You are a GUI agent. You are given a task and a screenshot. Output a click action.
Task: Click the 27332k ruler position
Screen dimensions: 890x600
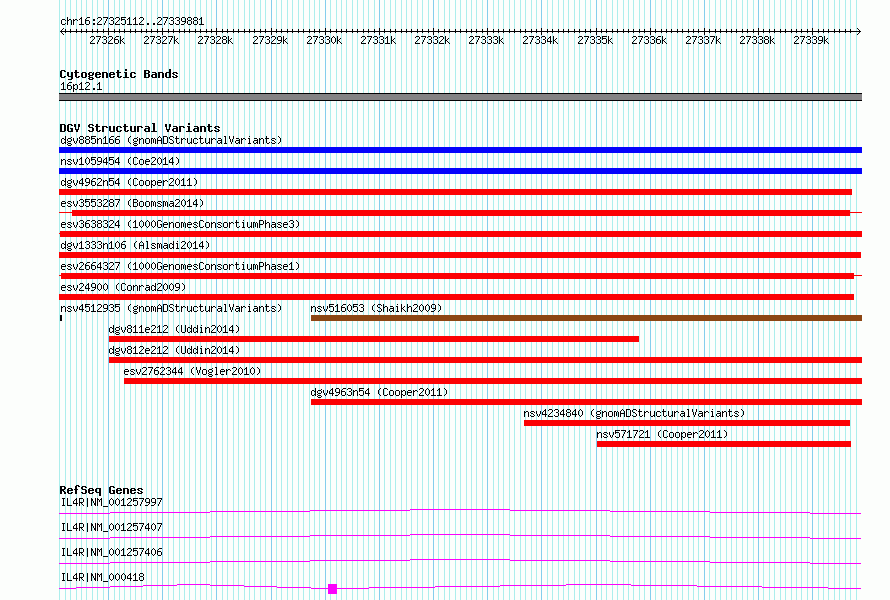[432, 40]
